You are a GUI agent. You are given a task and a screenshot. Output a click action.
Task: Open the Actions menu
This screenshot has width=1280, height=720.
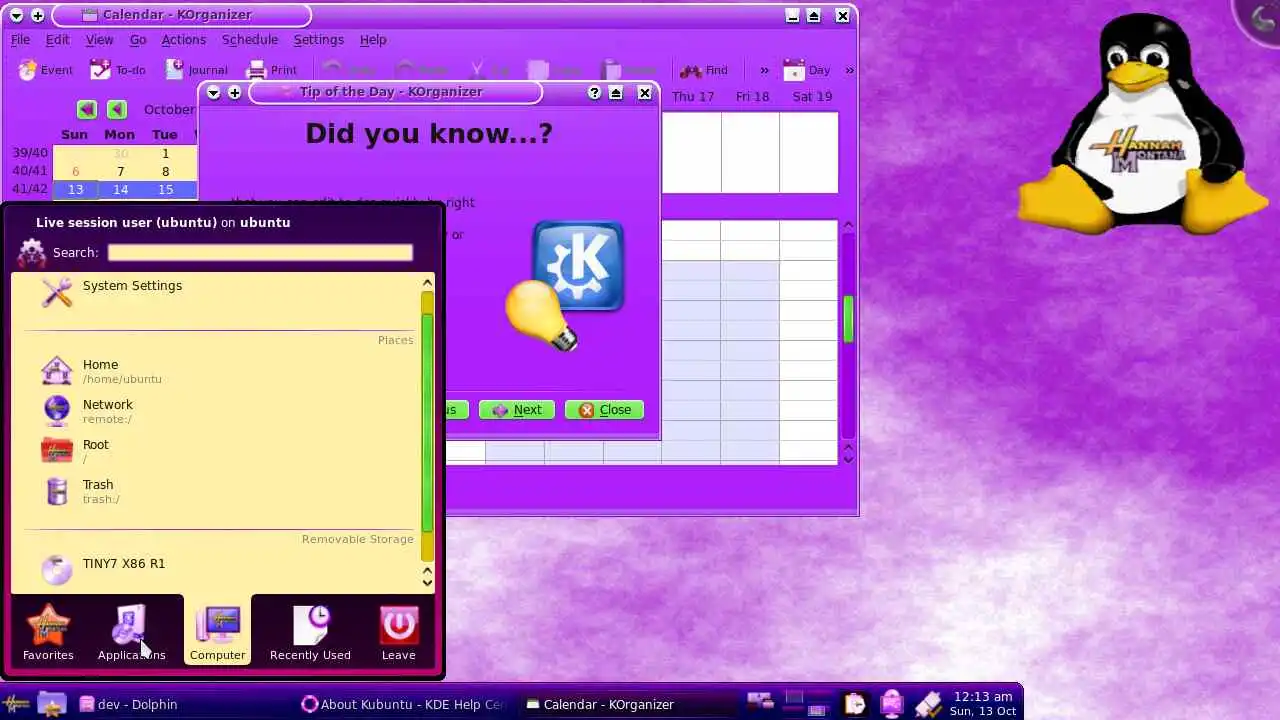[183, 40]
